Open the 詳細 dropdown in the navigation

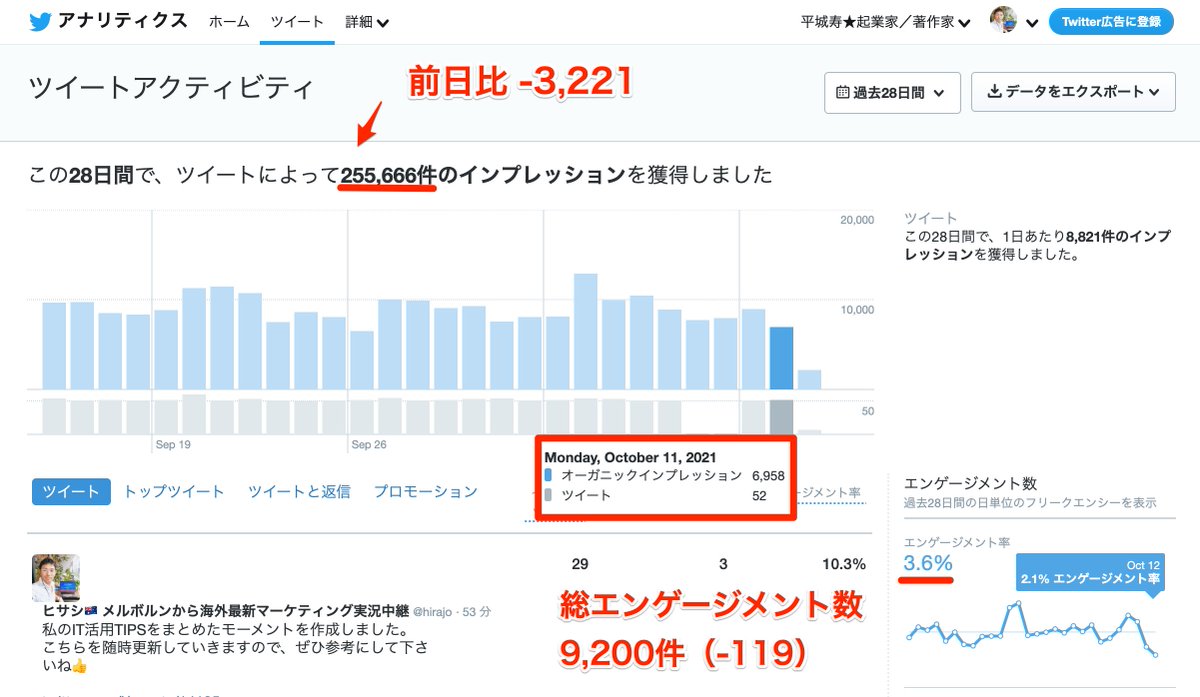366,19
